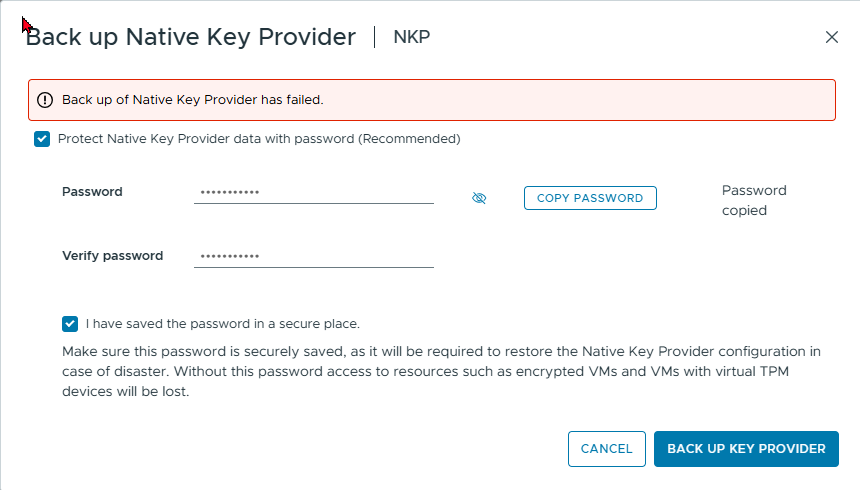Click the warning paragraph about securely saving password
Viewport: 860px width, 490px height.
442,371
